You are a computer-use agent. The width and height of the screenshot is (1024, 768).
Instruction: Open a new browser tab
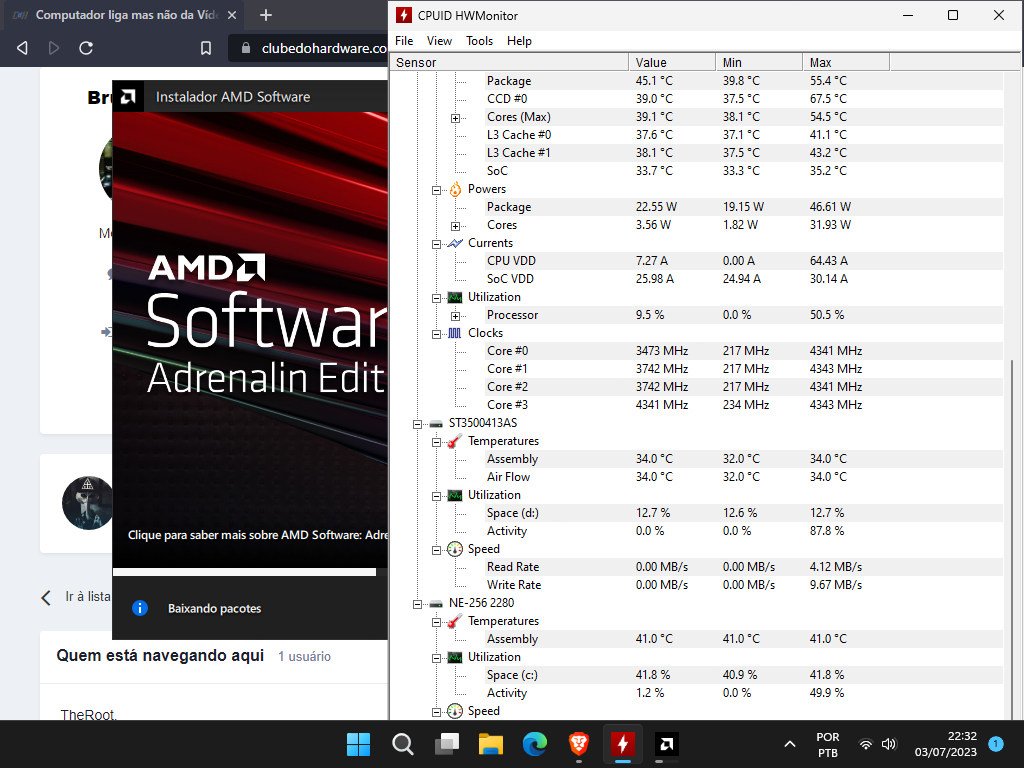click(265, 15)
